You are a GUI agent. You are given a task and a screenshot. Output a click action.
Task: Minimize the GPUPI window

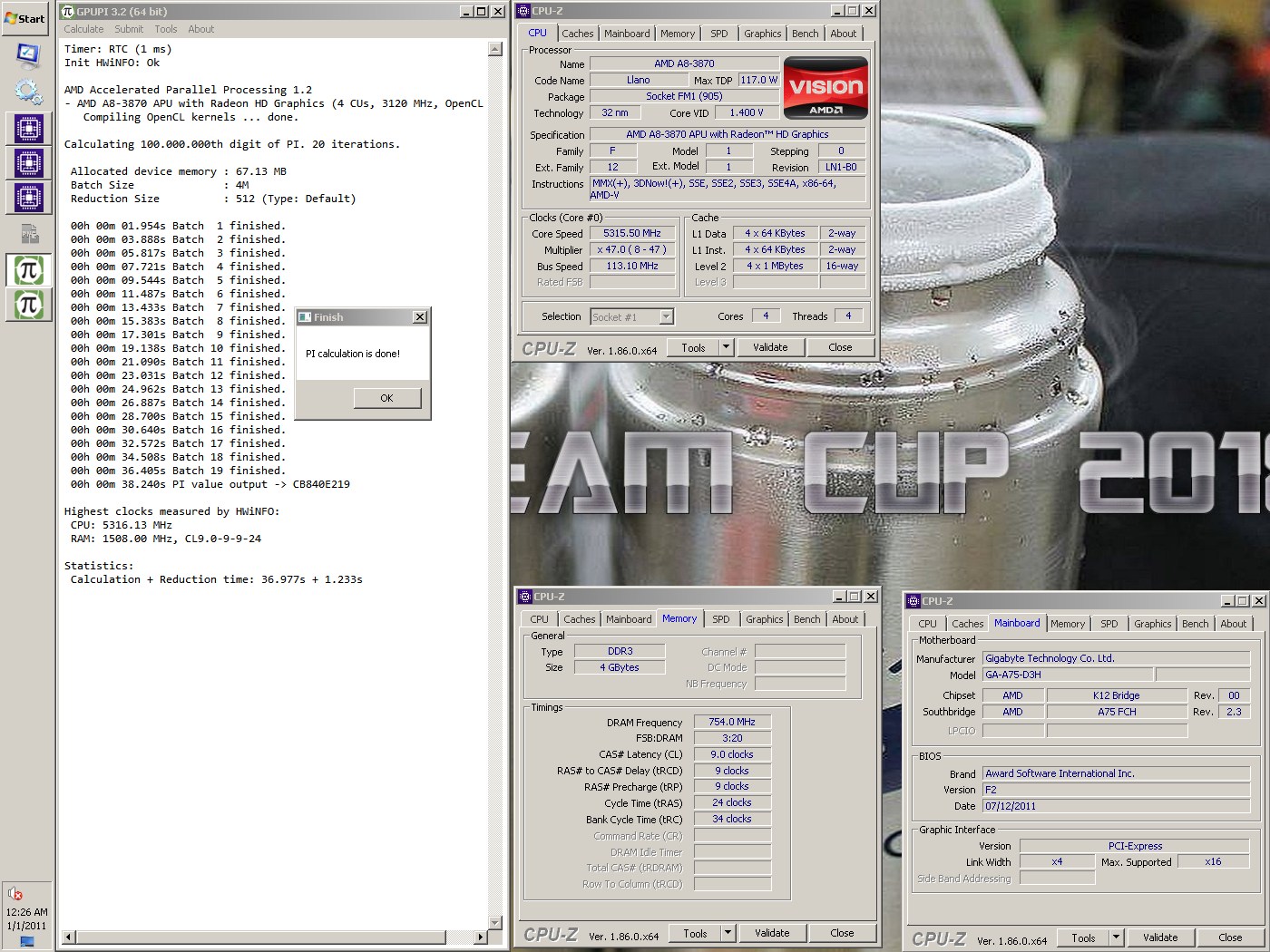(x=465, y=12)
